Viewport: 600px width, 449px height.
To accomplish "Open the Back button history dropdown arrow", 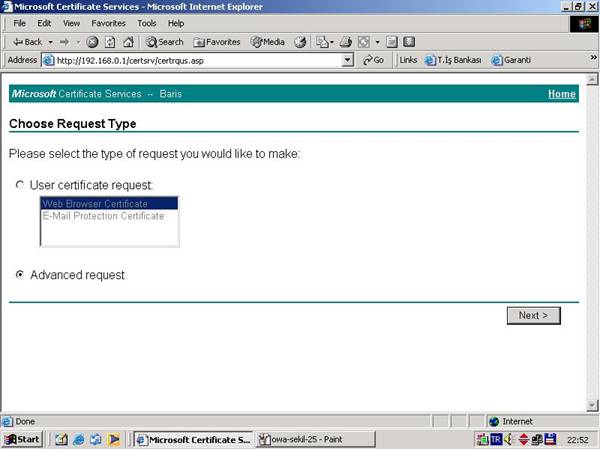I will pos(51,42).
